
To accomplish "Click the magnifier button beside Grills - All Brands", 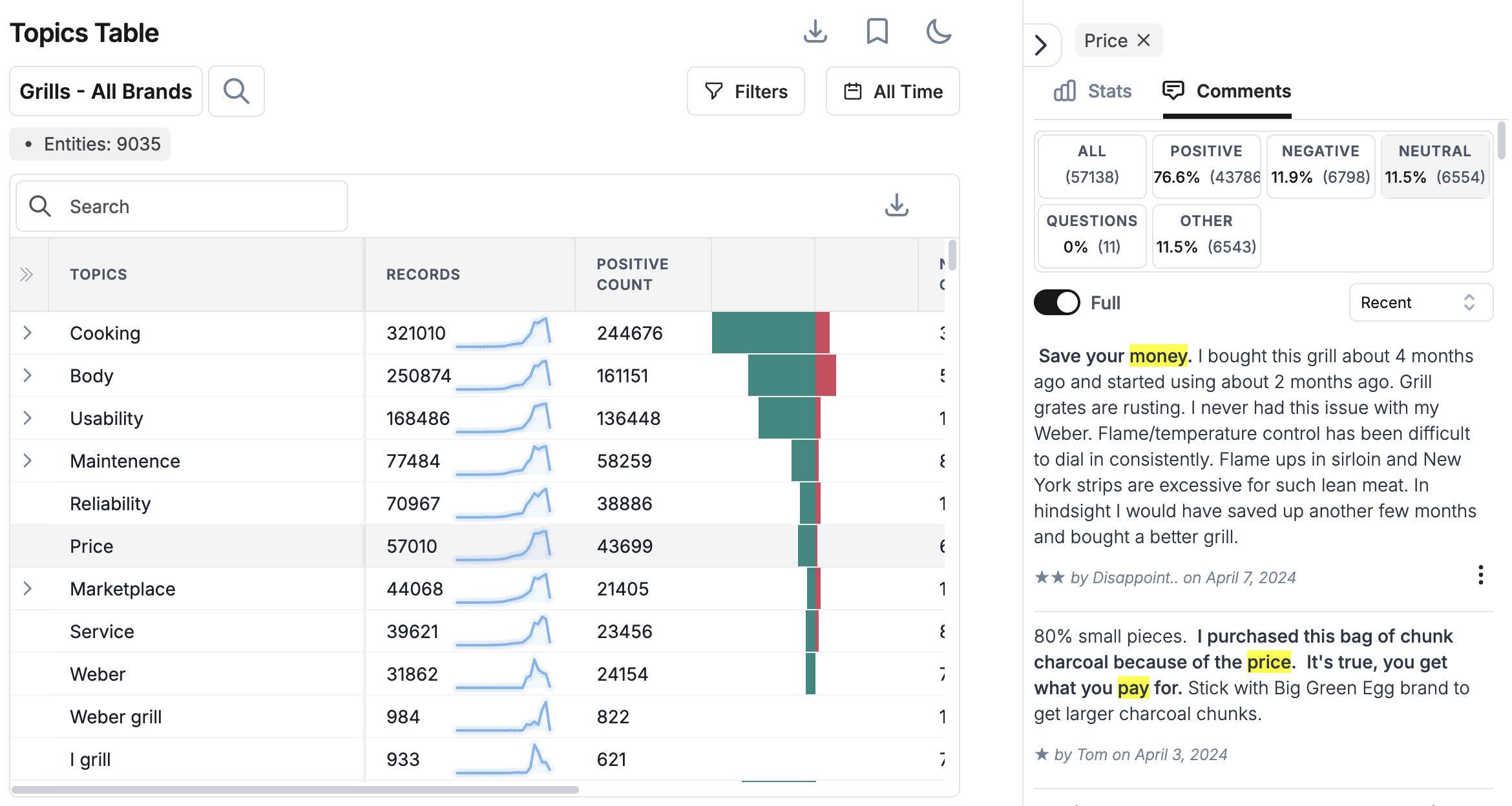I will click(236, 91).
